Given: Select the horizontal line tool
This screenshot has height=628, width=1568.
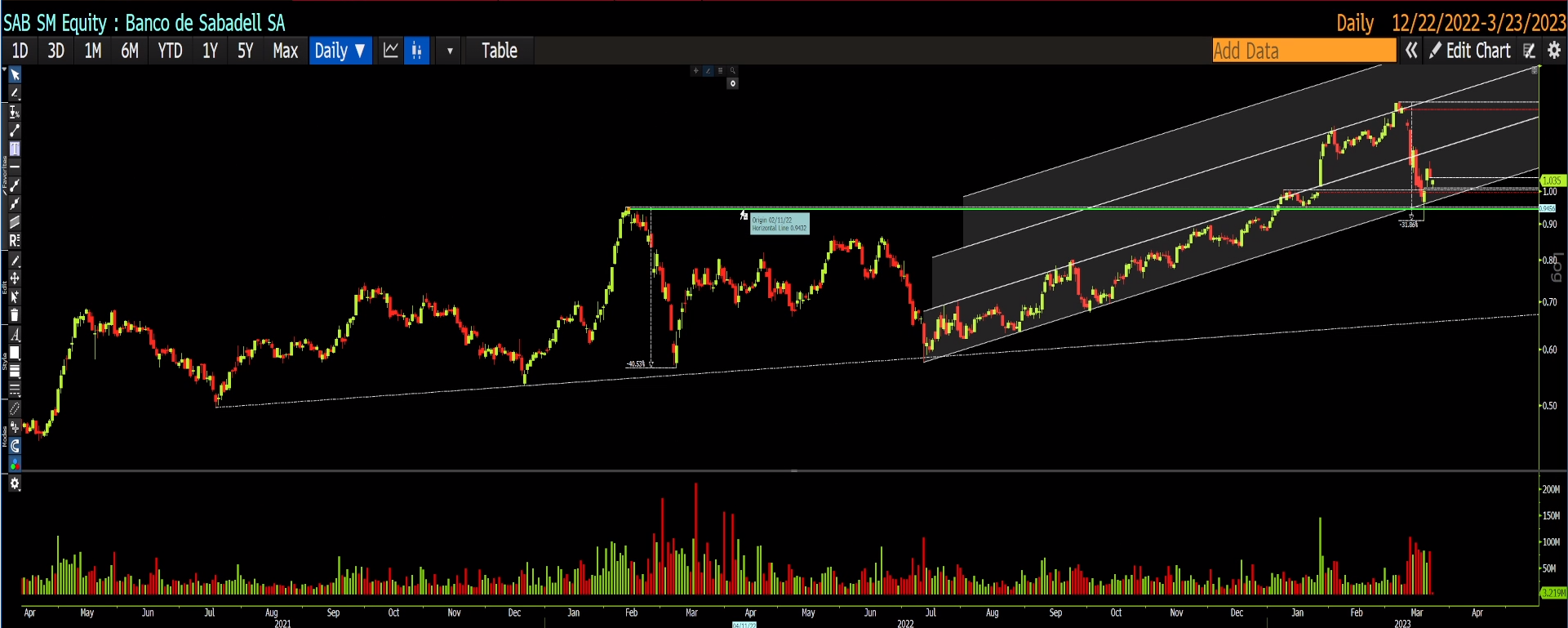Looking at the screenshot, I should (15, 167).
